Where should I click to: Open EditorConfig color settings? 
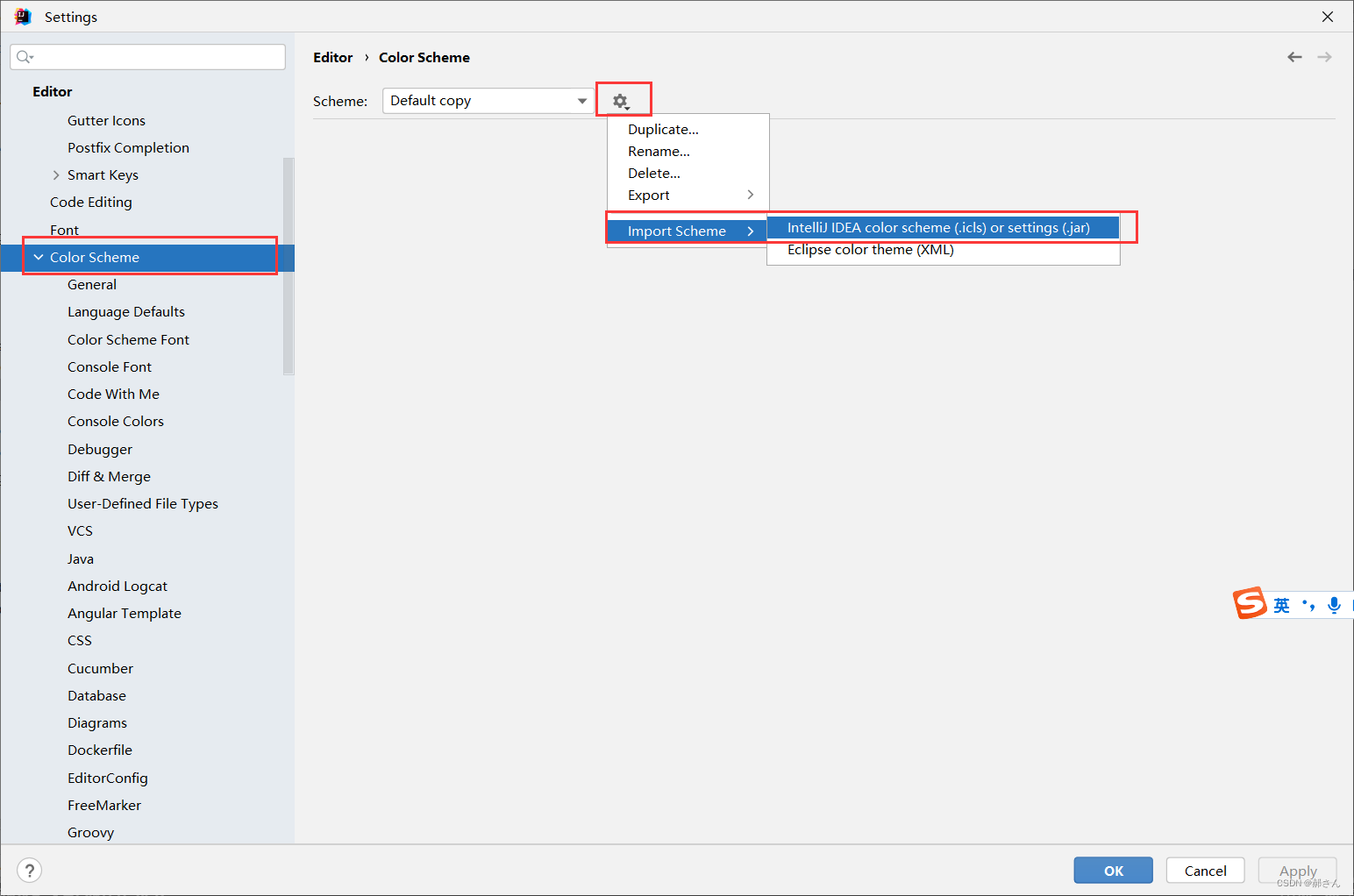(108, 778)
